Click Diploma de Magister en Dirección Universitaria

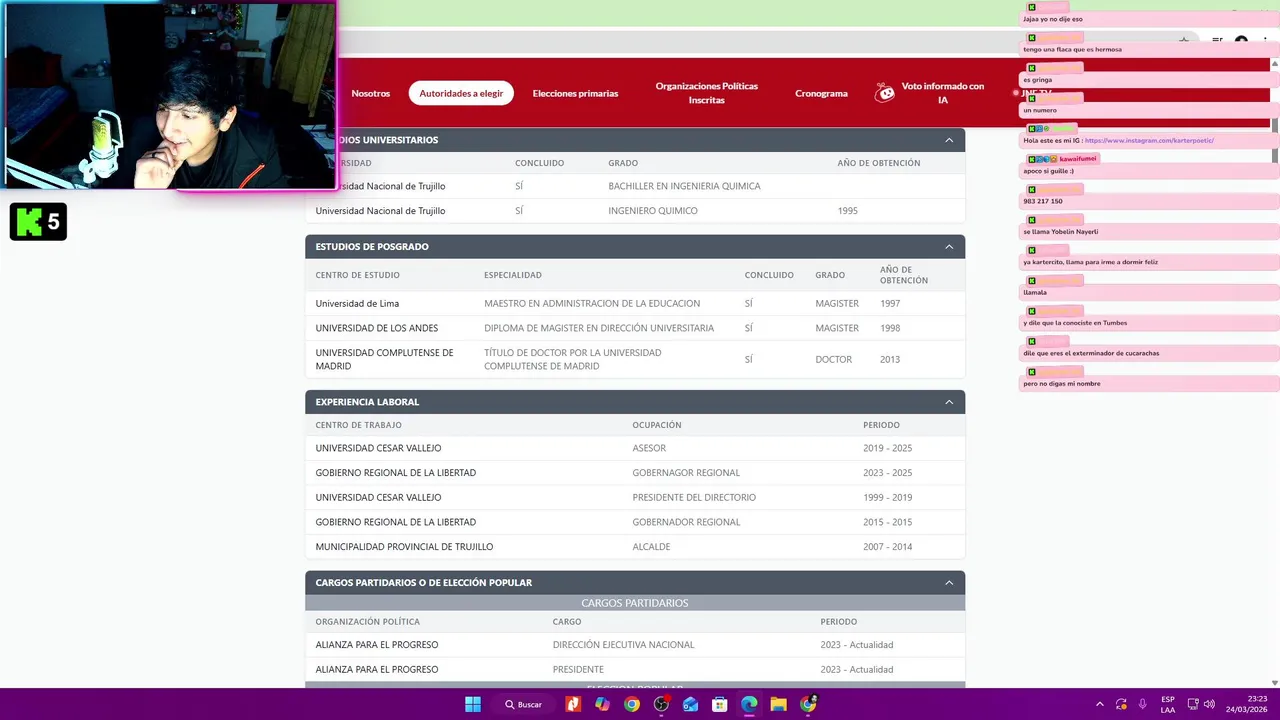(599, 328)
